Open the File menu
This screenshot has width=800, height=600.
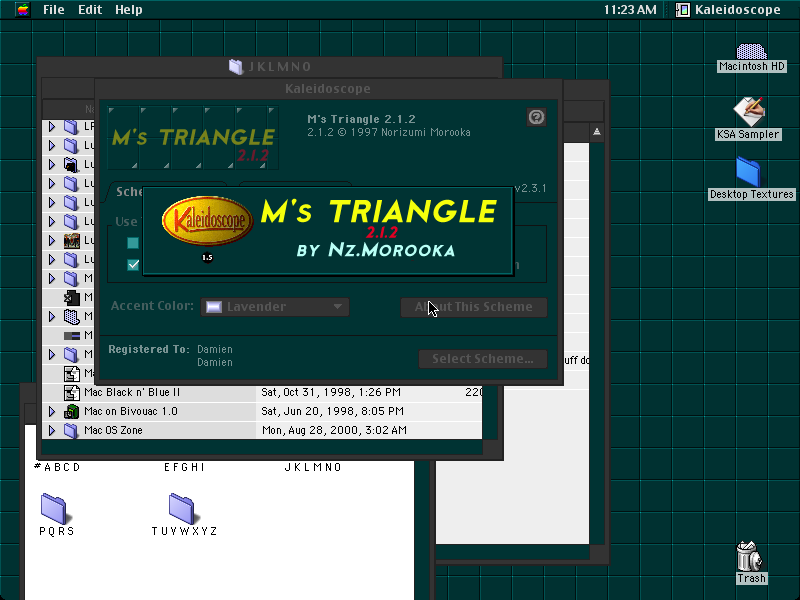click(54, 10)
